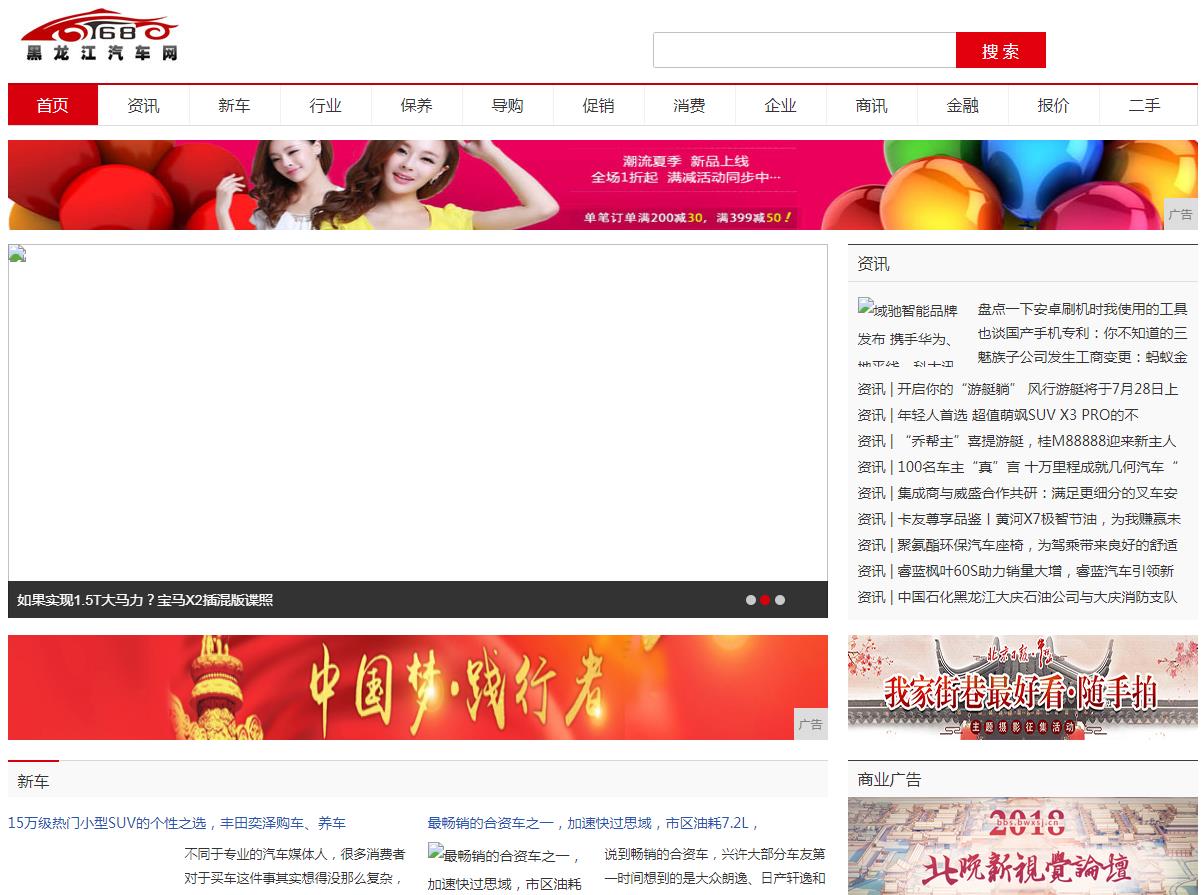Open 15万级热门小型SUV的个性之选 article
Image resolution: width=1204 pixels, height=895 pixels.
[x=177, y=823]
